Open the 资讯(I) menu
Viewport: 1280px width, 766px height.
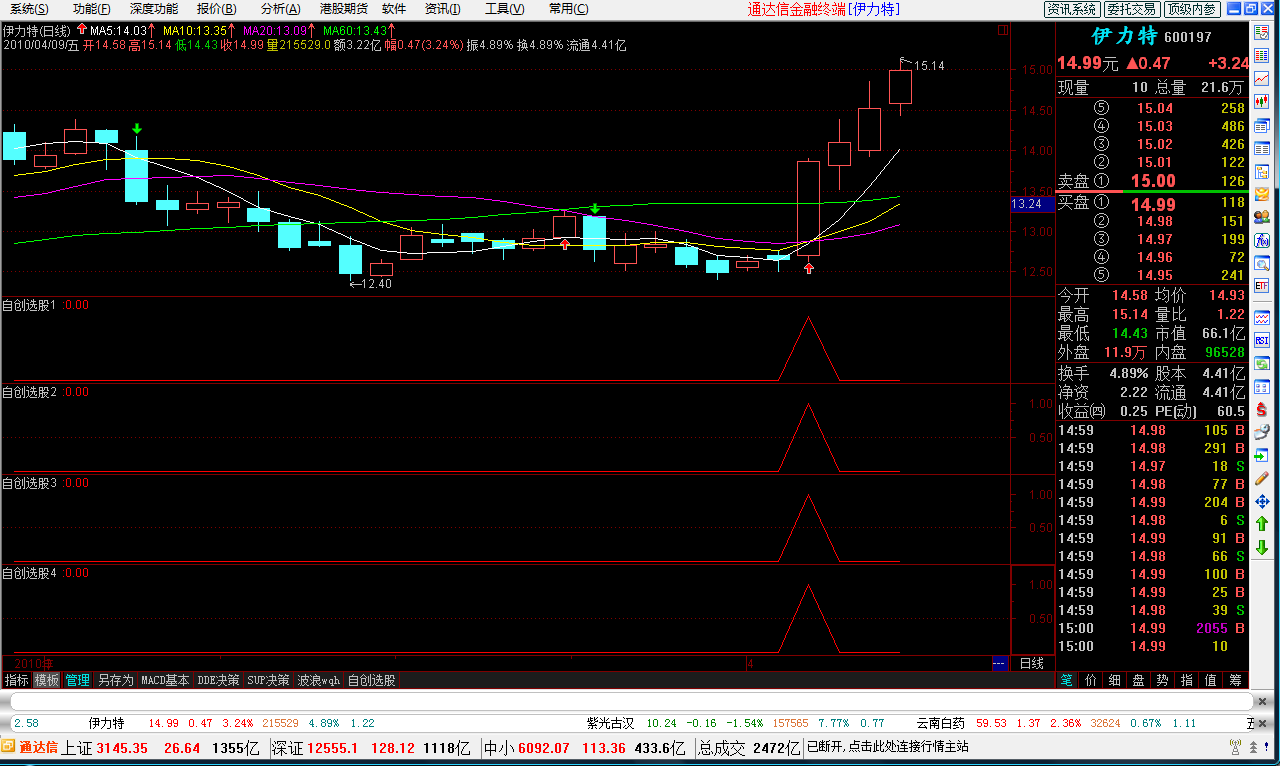443,9
